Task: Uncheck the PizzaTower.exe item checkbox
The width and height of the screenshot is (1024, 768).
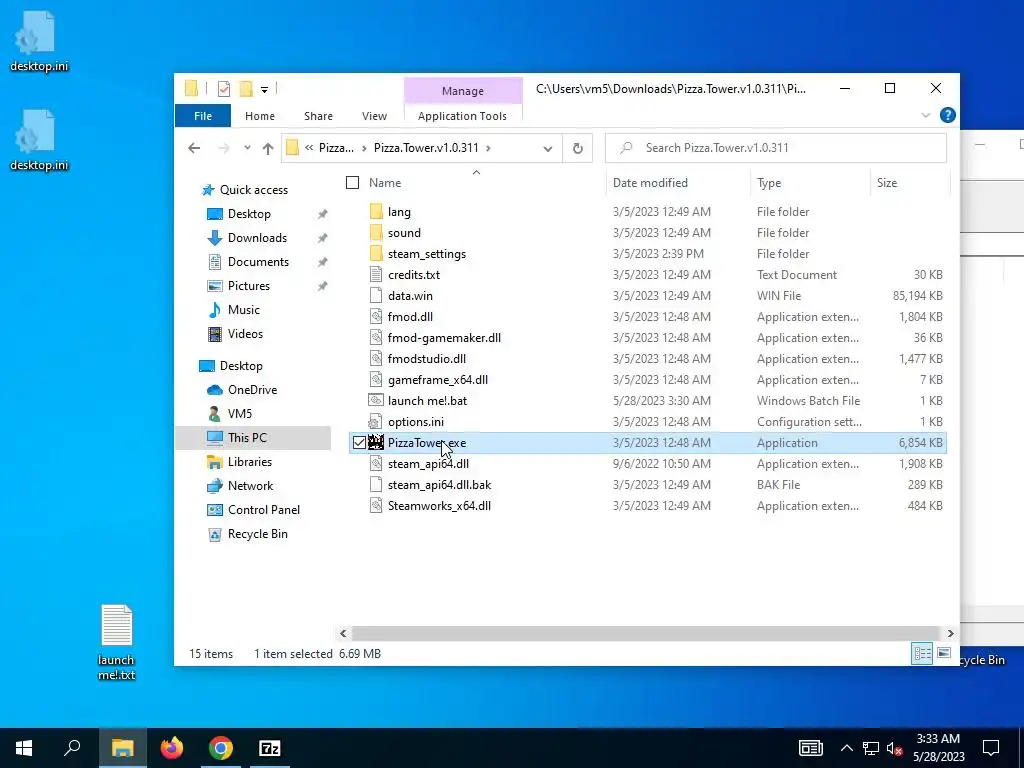Action: tap(359, 443)
